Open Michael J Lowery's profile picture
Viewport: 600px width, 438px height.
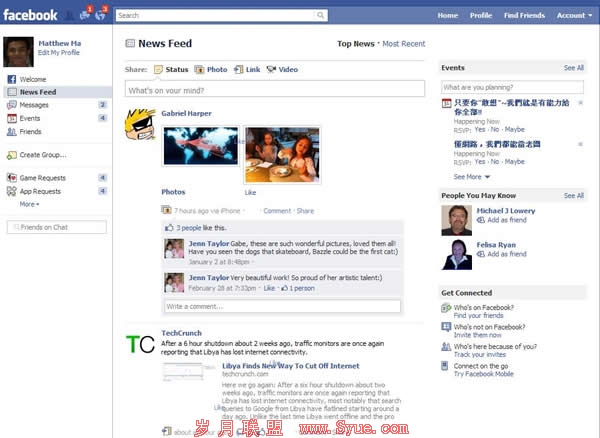pos(457,220)
